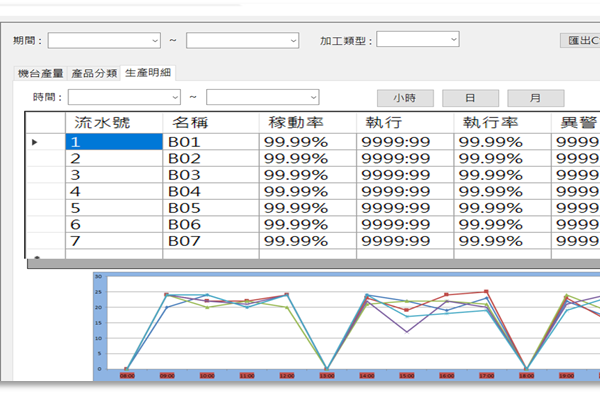Switch to the 產品分類 tab
Screen dimensions: 600x394
coord(94,73)
